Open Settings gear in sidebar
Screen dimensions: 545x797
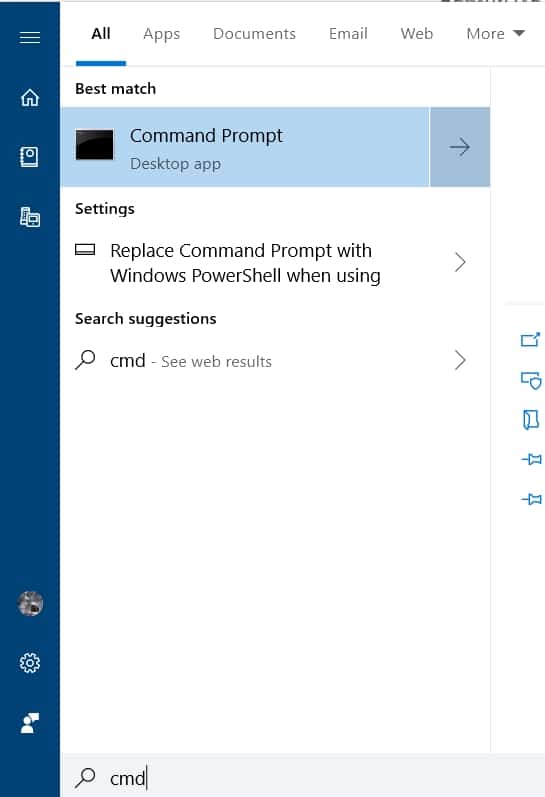pyautogui.click(x=30, y=663)
